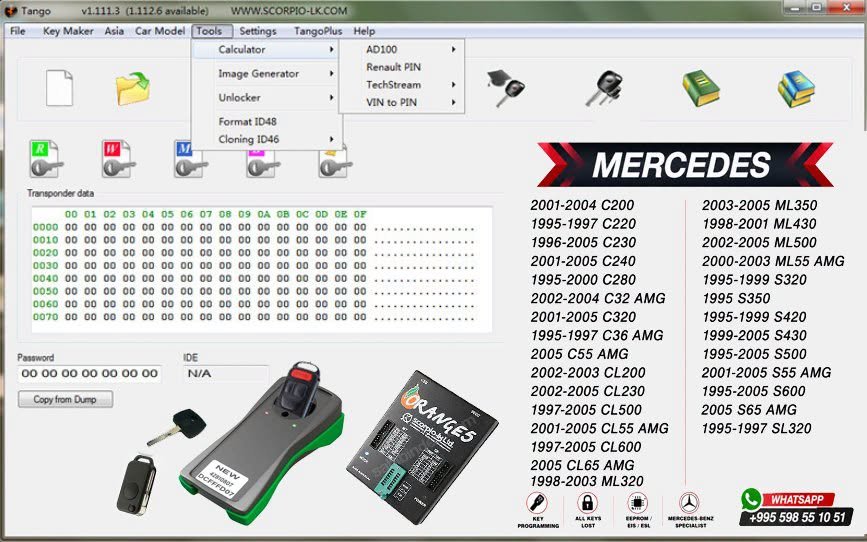
Task: Maximize the Tango window
Action: (817, 7)
